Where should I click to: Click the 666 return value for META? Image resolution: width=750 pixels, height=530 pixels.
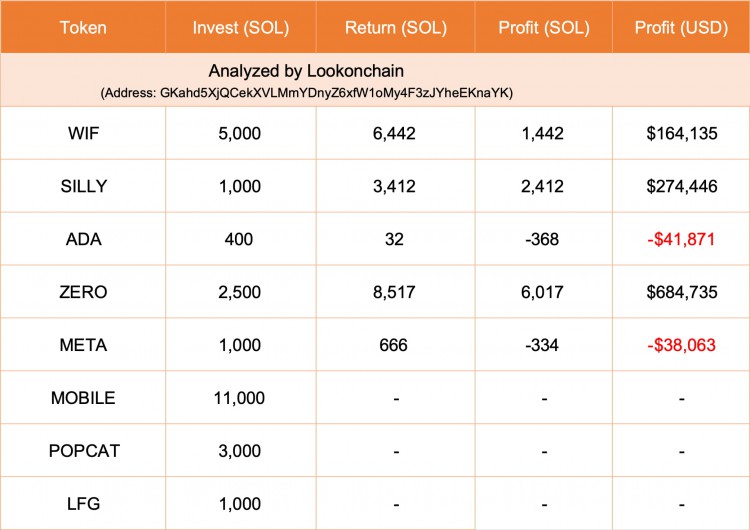(x=393, y=345)
